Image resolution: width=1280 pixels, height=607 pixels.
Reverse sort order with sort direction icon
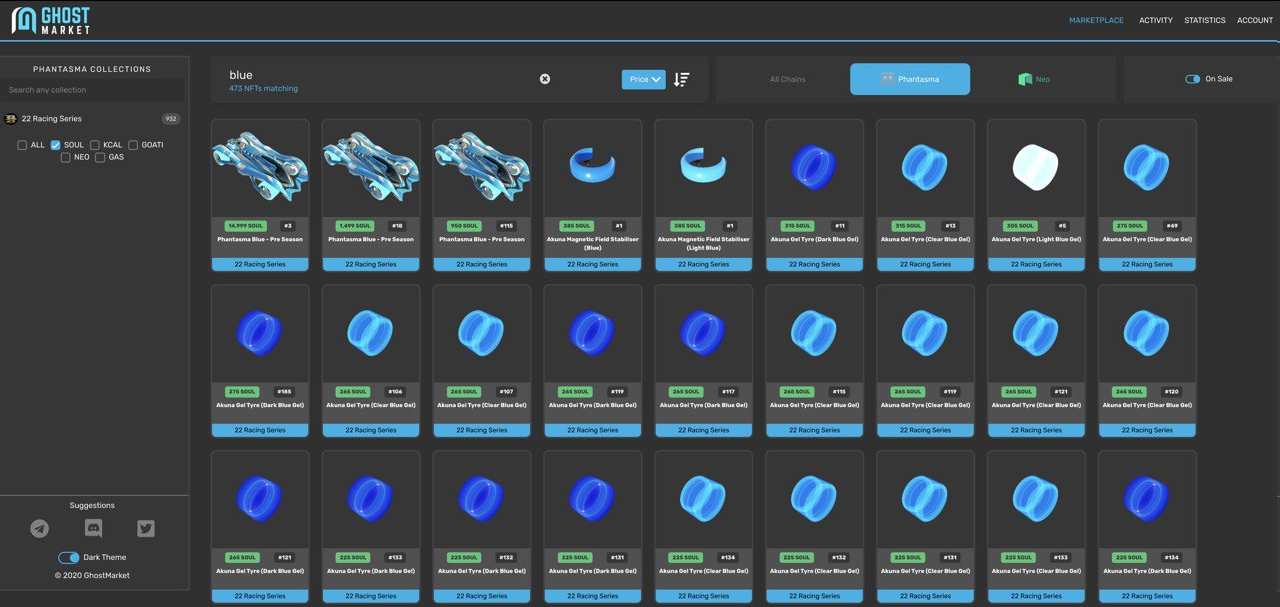pyautogui.click(x=681, y=79)
